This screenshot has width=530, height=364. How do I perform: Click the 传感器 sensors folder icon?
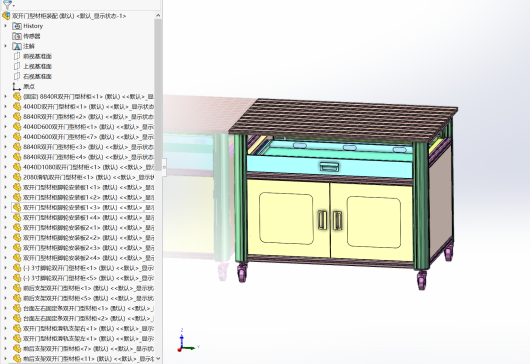pyautogui.click(x=17, y=36)
